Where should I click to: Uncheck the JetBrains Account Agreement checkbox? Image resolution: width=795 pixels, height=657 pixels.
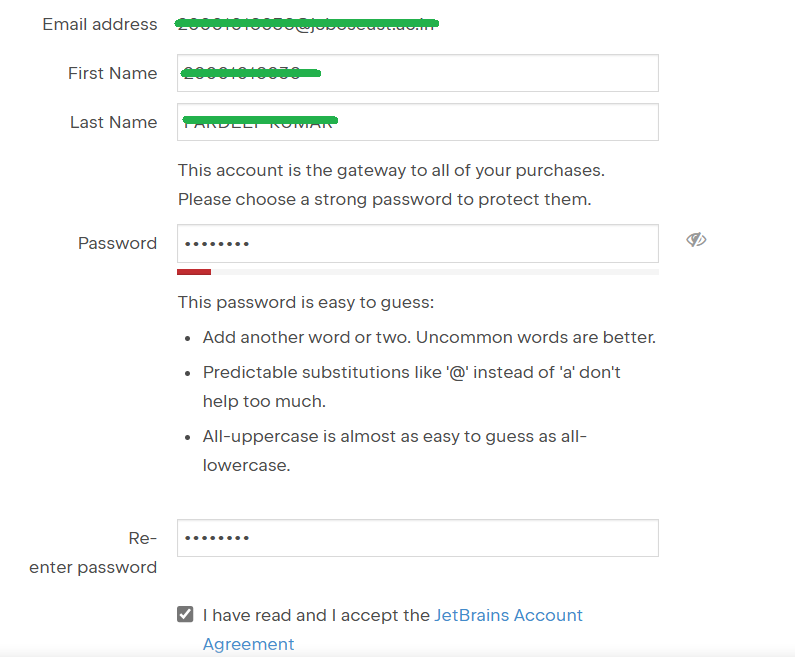point(185,614)
